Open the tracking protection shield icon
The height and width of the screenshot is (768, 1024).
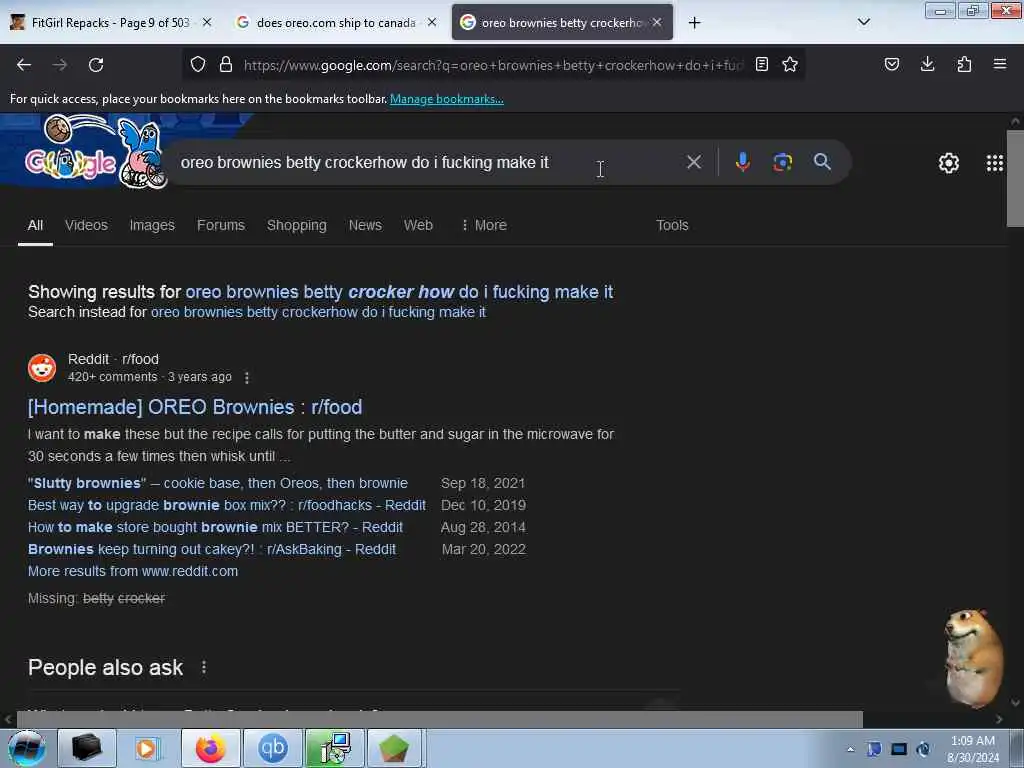coord(198,64)
